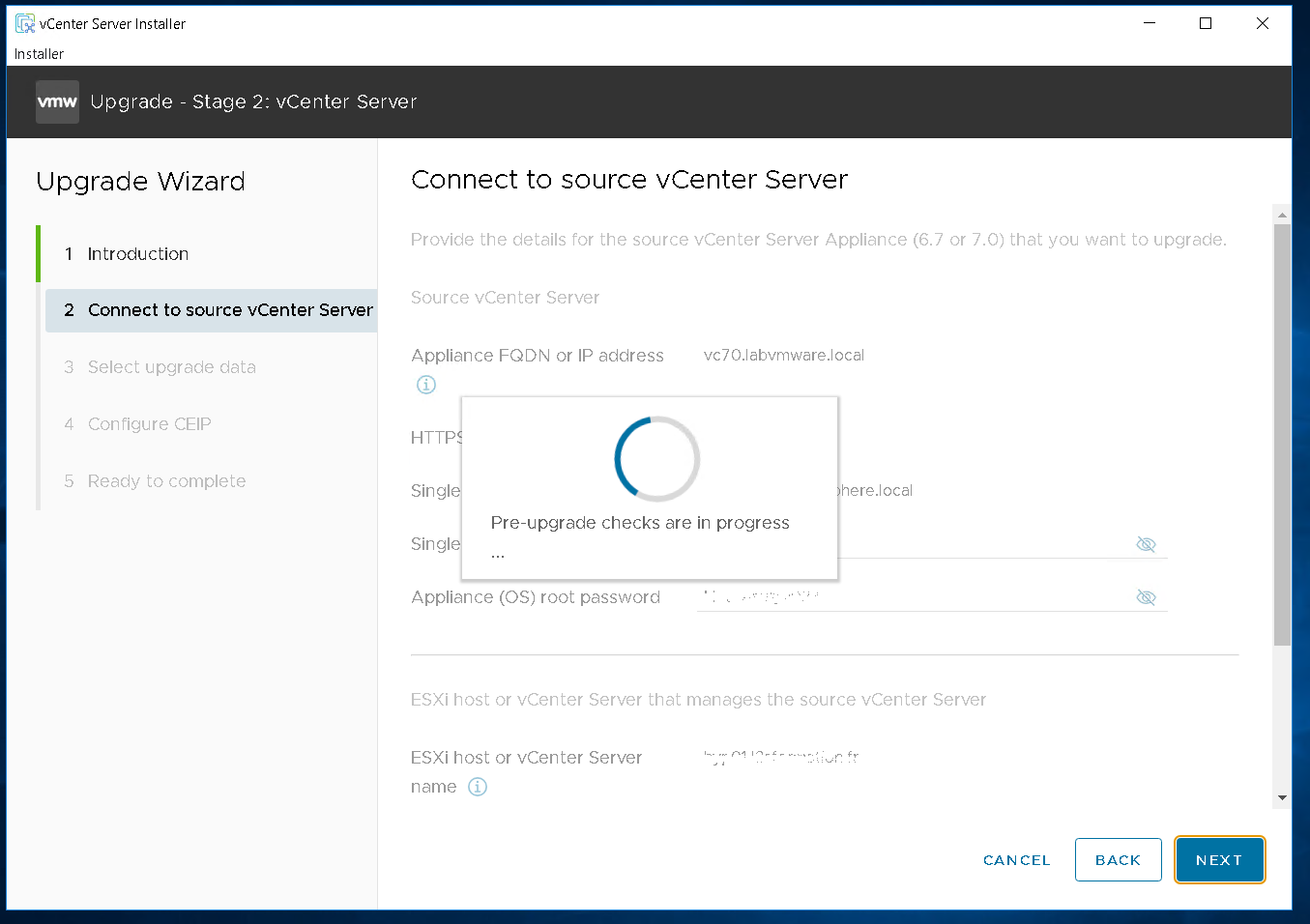Click the vmw logo in the header

[57, 101]
